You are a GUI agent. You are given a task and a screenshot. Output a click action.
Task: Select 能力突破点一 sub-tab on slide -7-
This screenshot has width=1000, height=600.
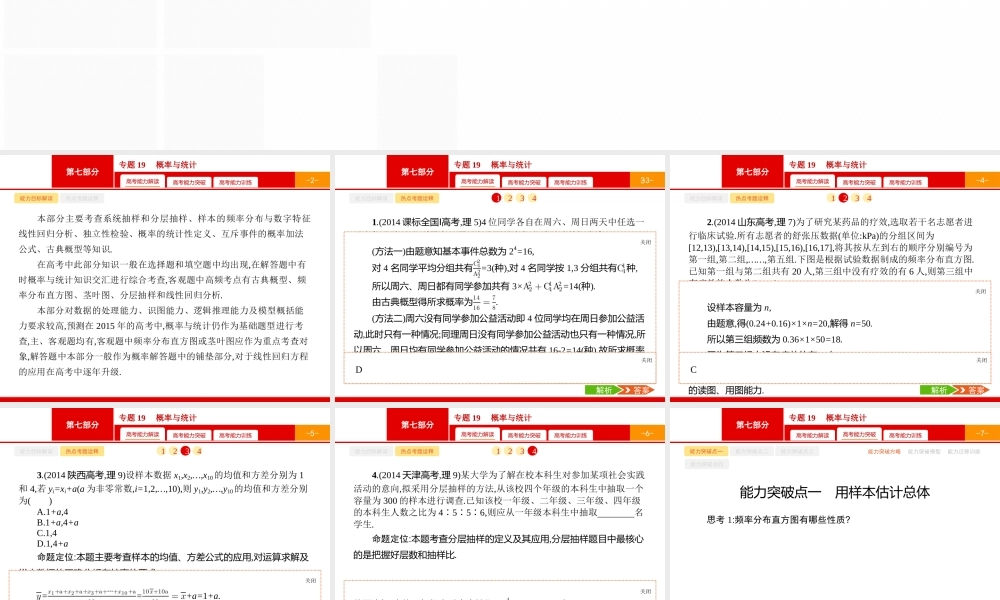(705, 451)
